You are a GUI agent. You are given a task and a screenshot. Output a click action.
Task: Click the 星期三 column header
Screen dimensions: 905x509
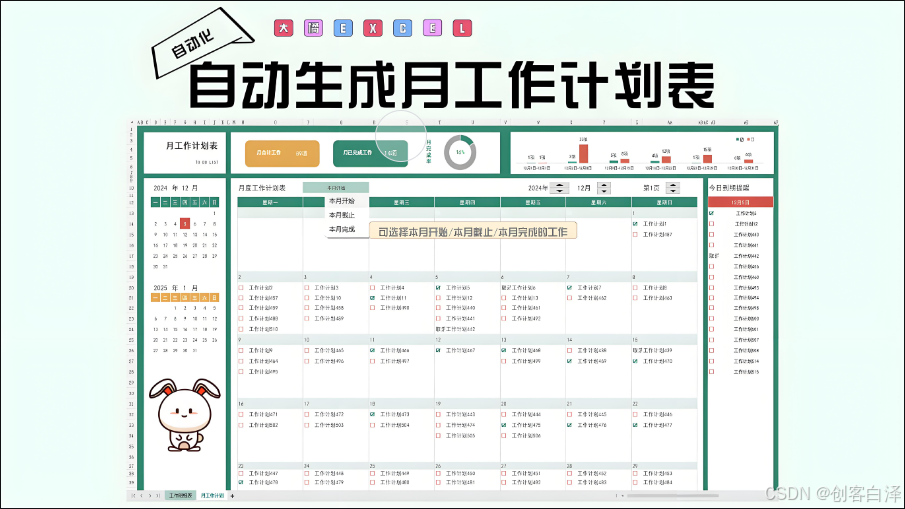(x=402, y=202)
